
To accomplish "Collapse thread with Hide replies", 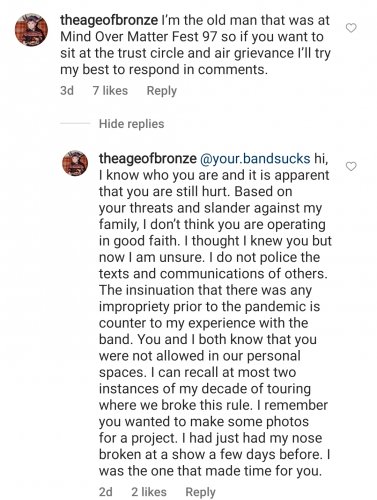I will coord(131,124).
